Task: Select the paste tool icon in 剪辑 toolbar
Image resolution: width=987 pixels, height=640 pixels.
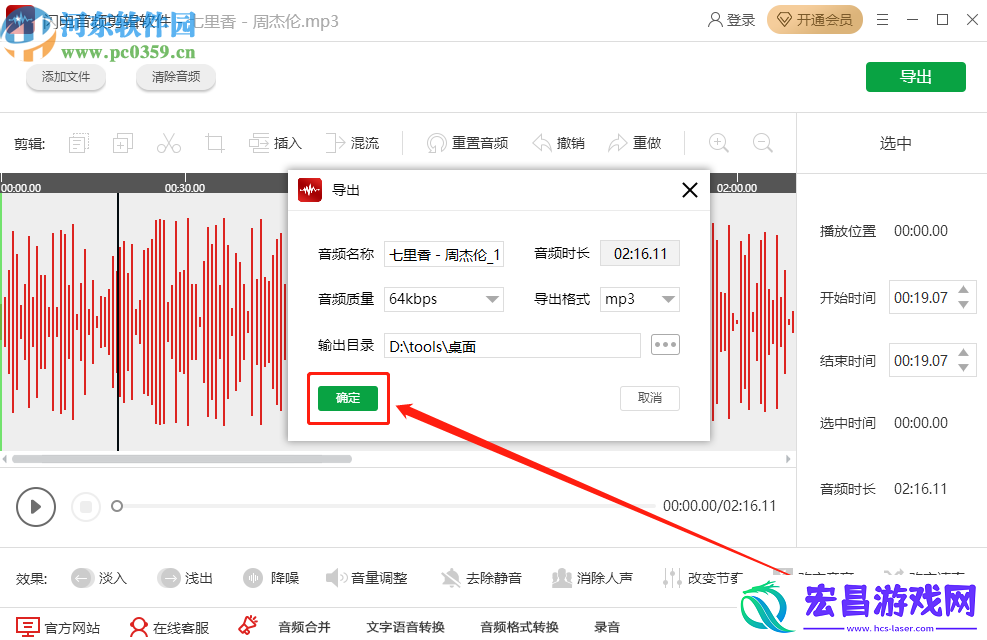Action: coord(123,143)
